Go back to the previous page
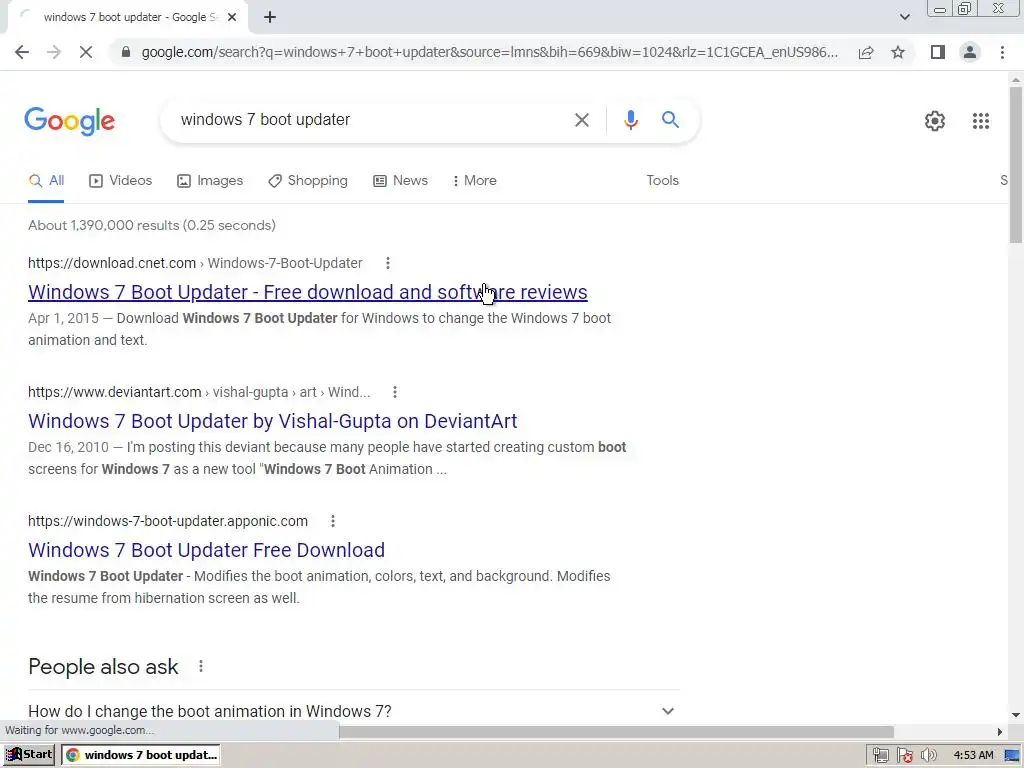The width and height of the screenshot is (1024, 768). [x=22, y=52]
